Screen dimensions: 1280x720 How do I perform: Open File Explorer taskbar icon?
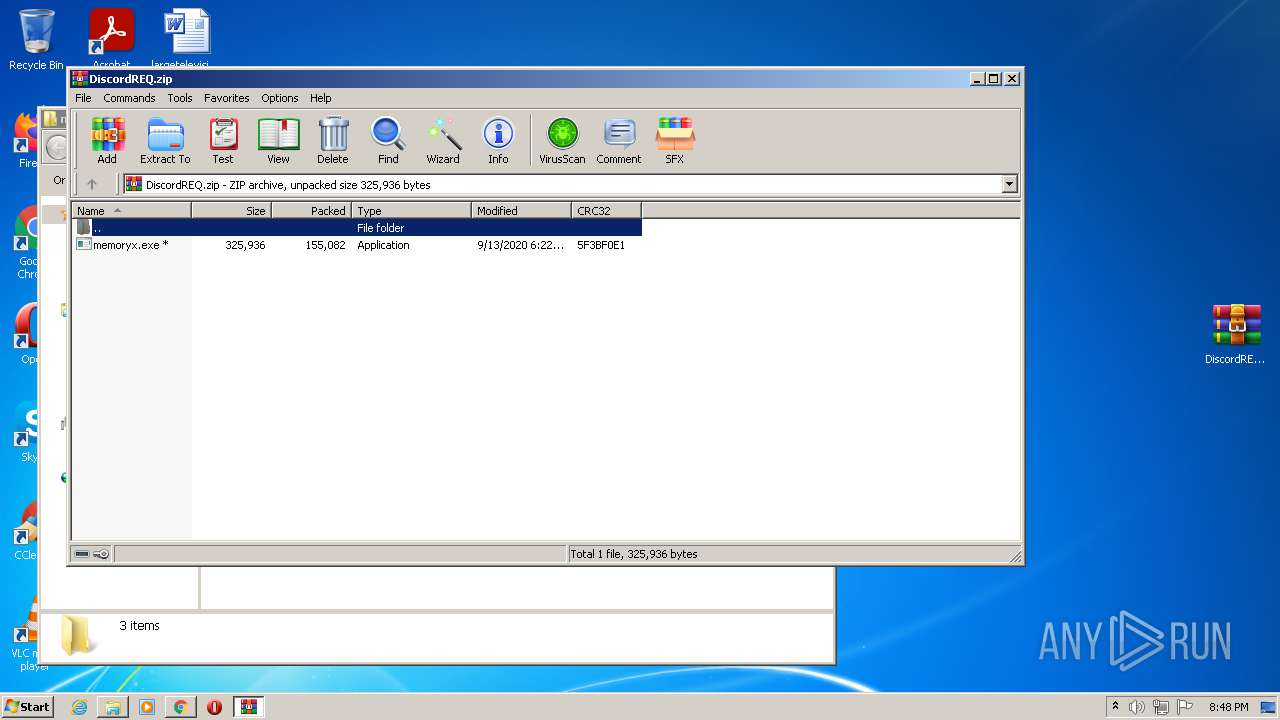tap(113, 707)
